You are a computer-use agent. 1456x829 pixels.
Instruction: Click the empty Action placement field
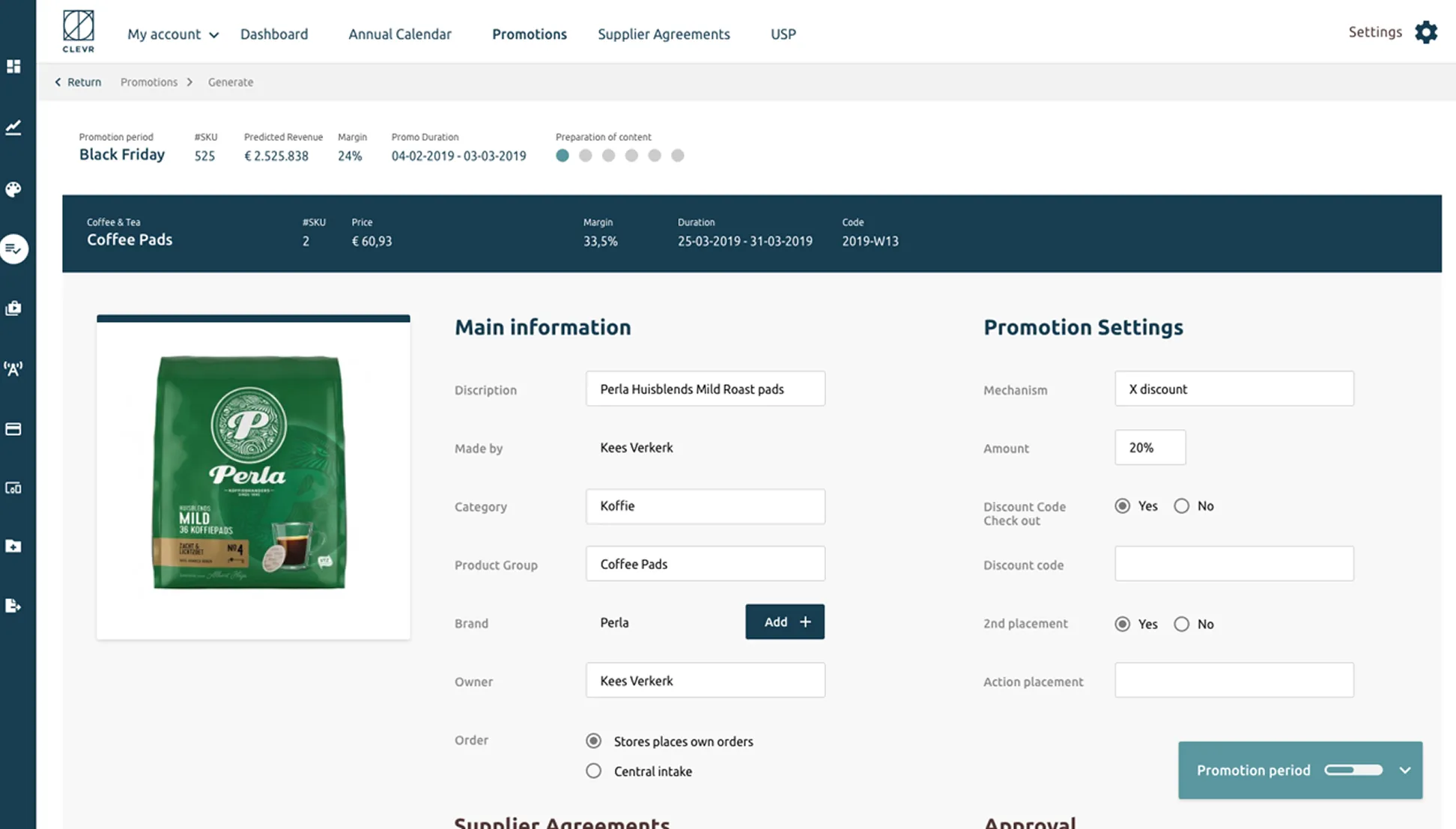click(1234, 681)
